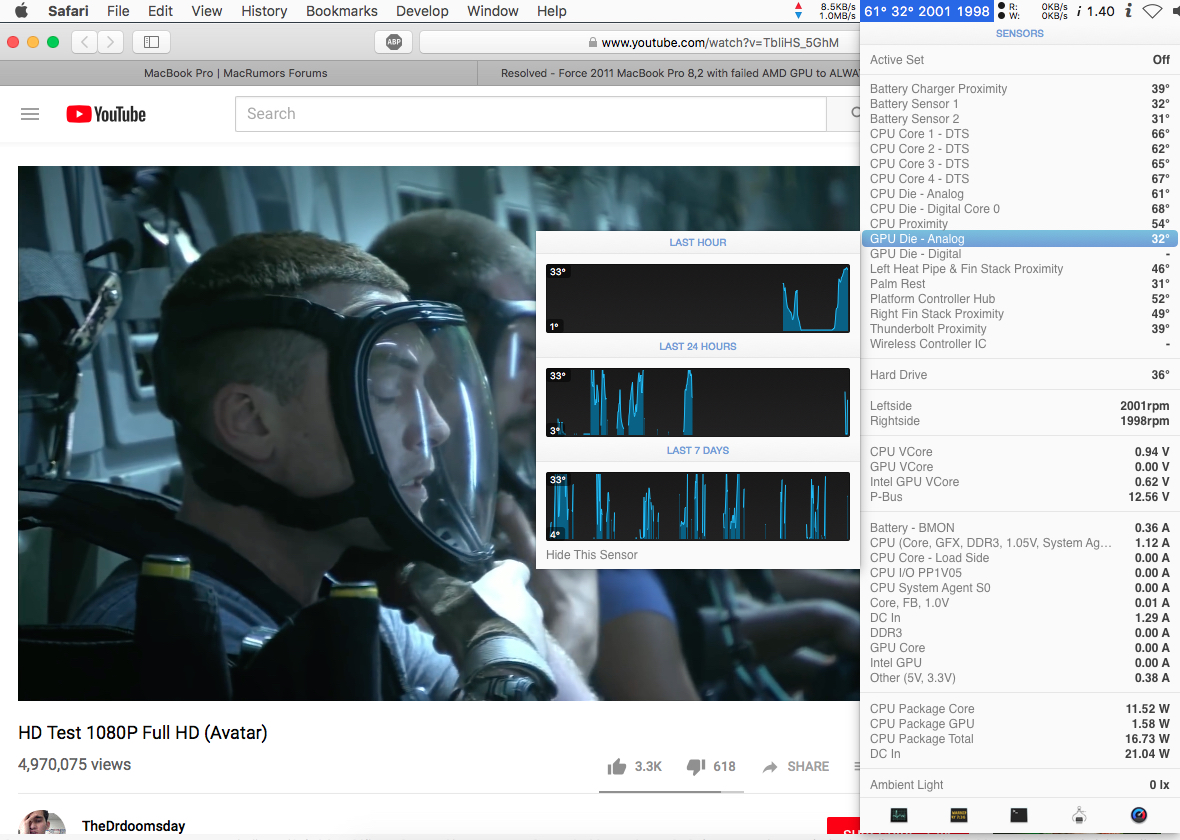Open iStat network speed menu bar item

pos(826,11)
